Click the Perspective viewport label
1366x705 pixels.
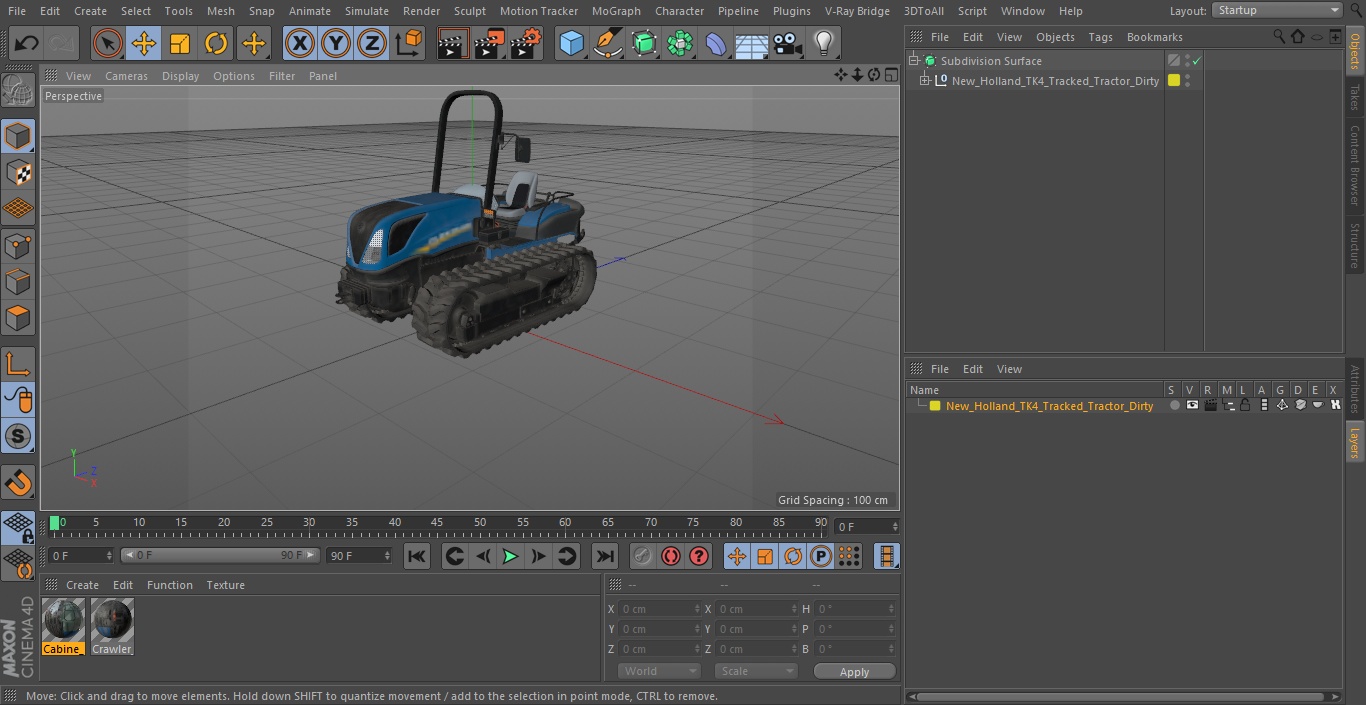(73, 96)
